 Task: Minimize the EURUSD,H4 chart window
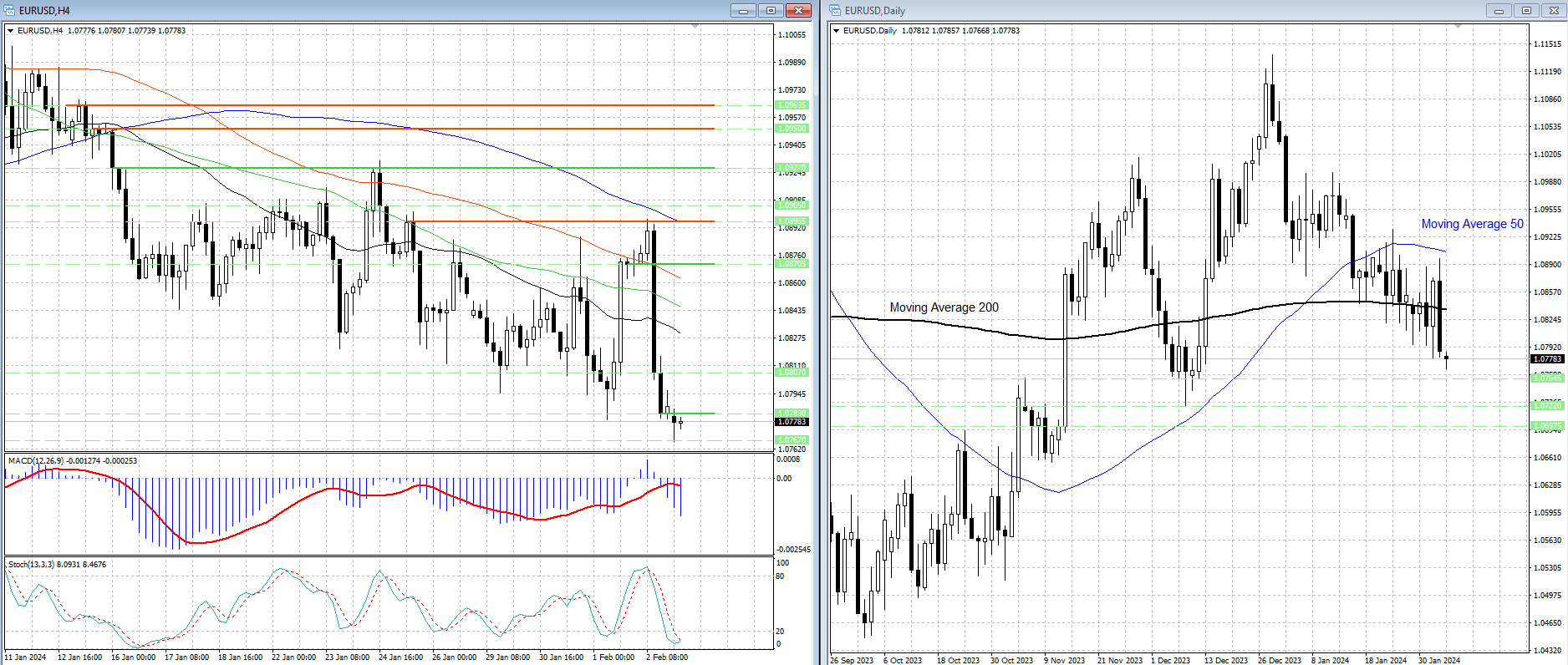point(742,10)
